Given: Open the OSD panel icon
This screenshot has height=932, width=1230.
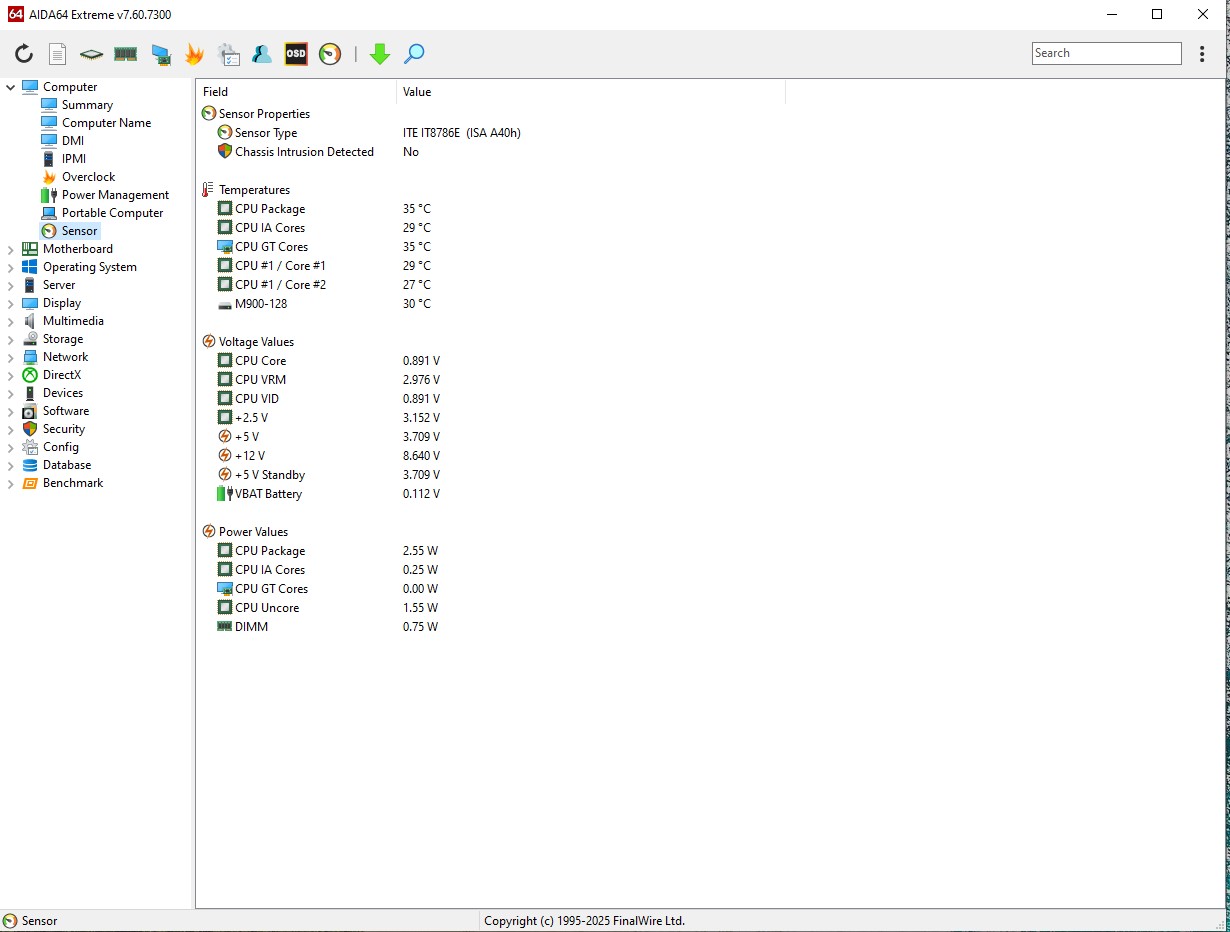Looking at the screenshot, I should [296, 54].
